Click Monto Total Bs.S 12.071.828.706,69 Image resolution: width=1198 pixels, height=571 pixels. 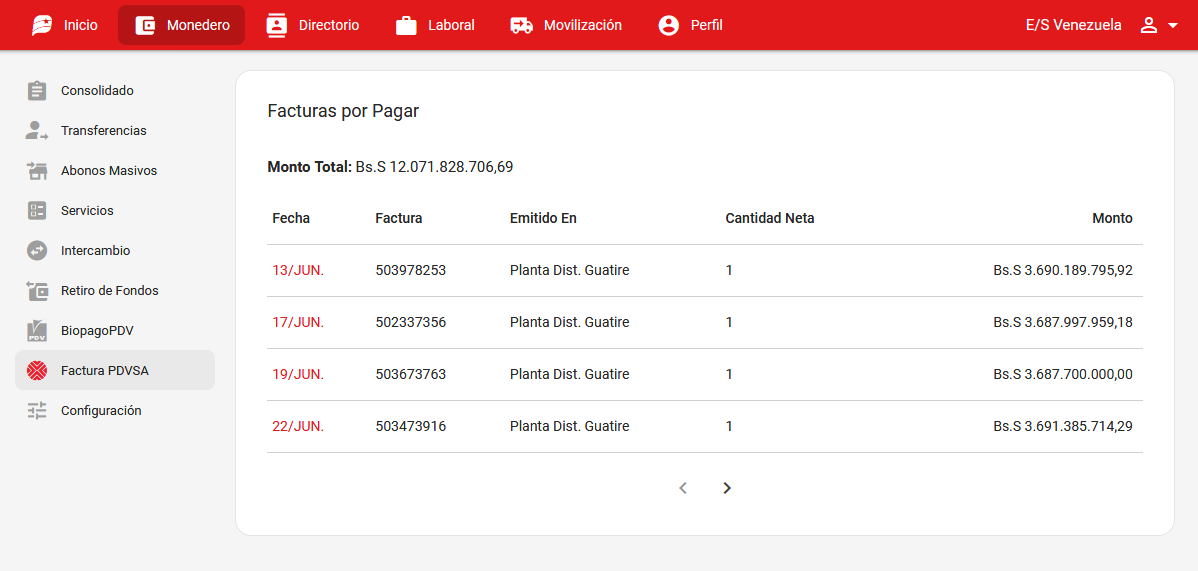coord(390,167)
